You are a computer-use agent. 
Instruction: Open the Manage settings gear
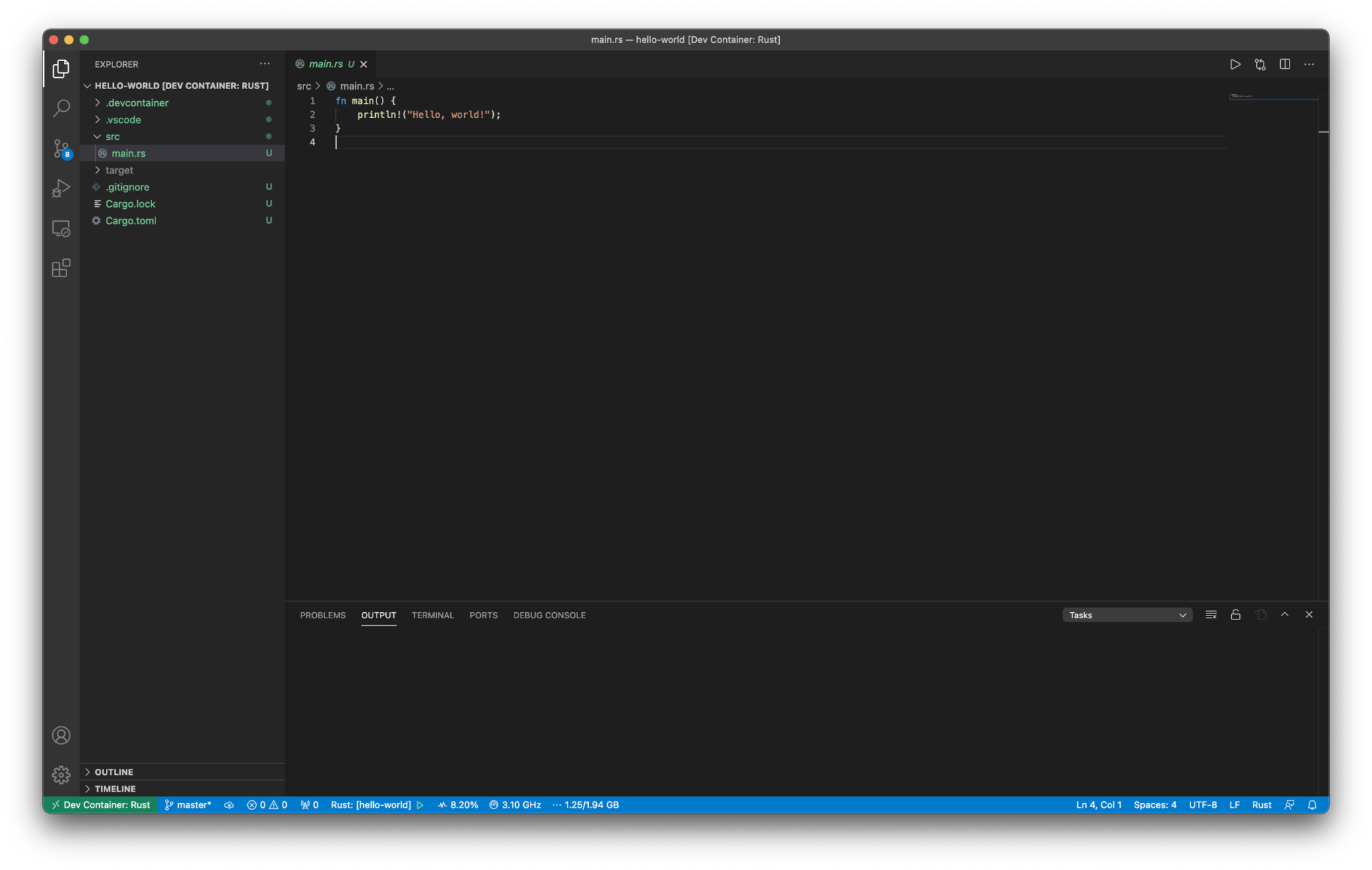61,774
